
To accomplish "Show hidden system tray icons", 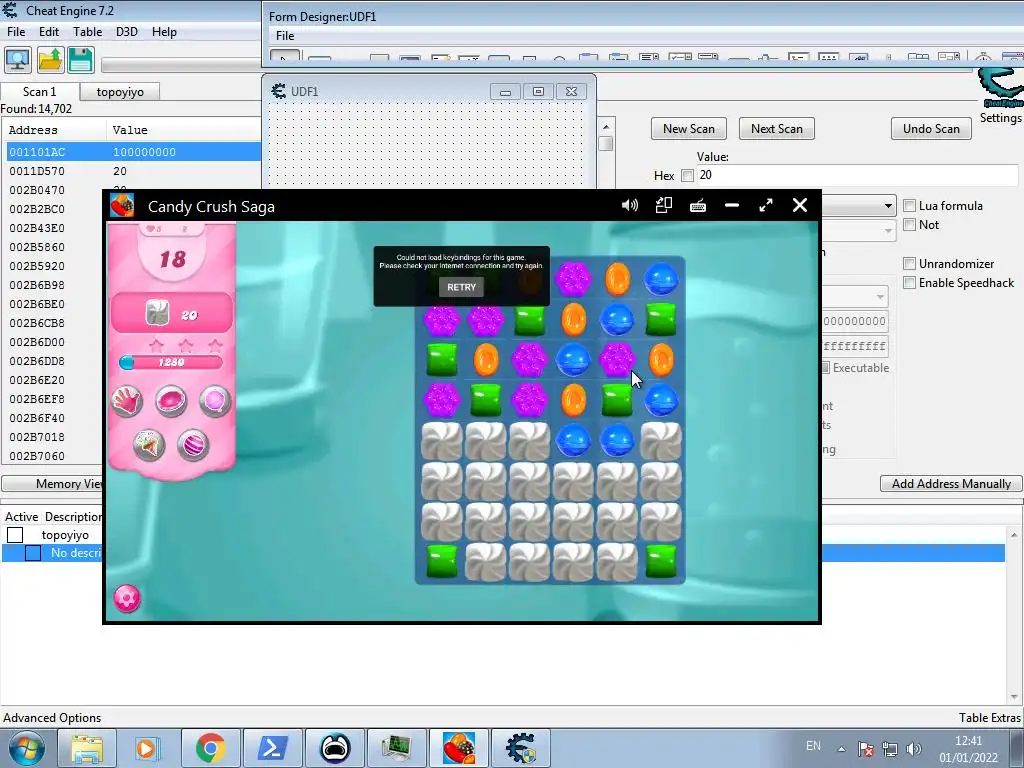I will coord(841,749).
